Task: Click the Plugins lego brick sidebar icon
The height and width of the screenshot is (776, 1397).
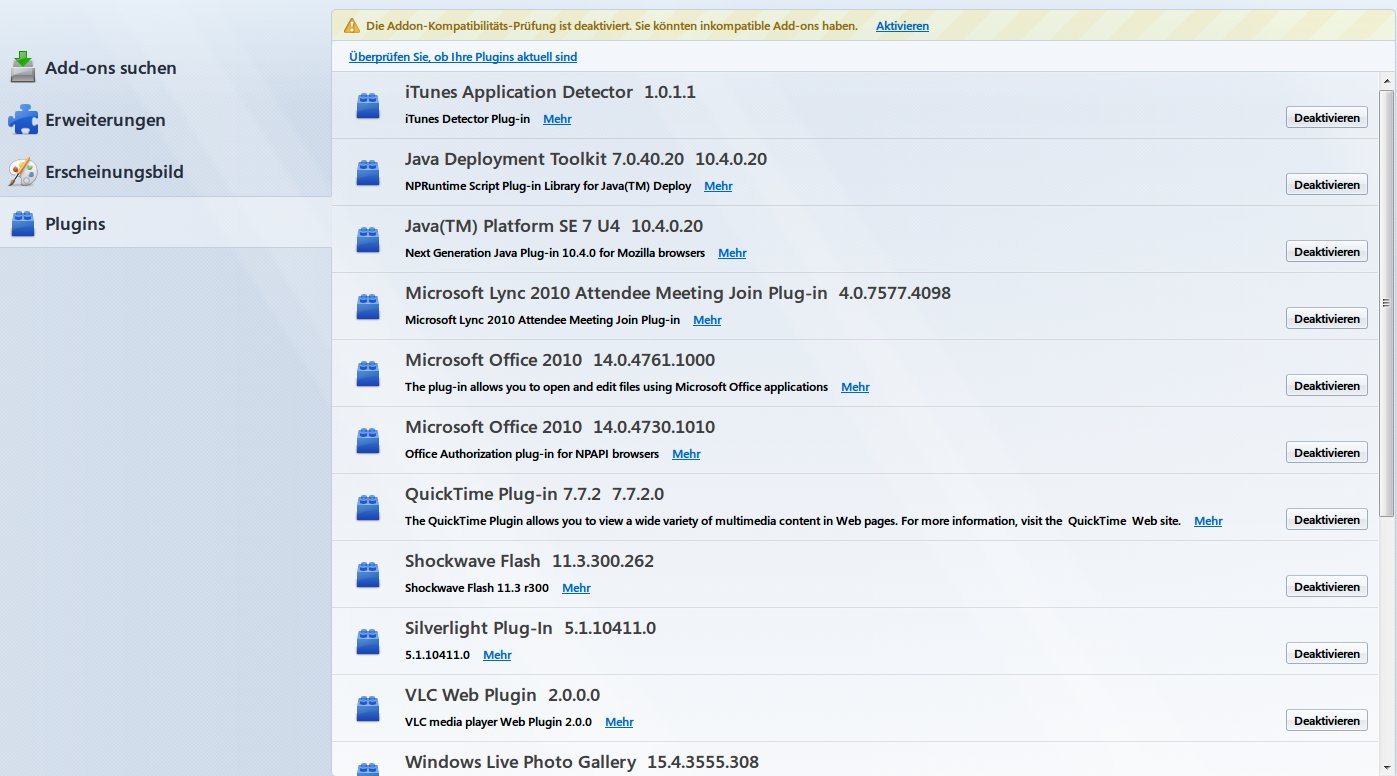Action: pos(23,224)
